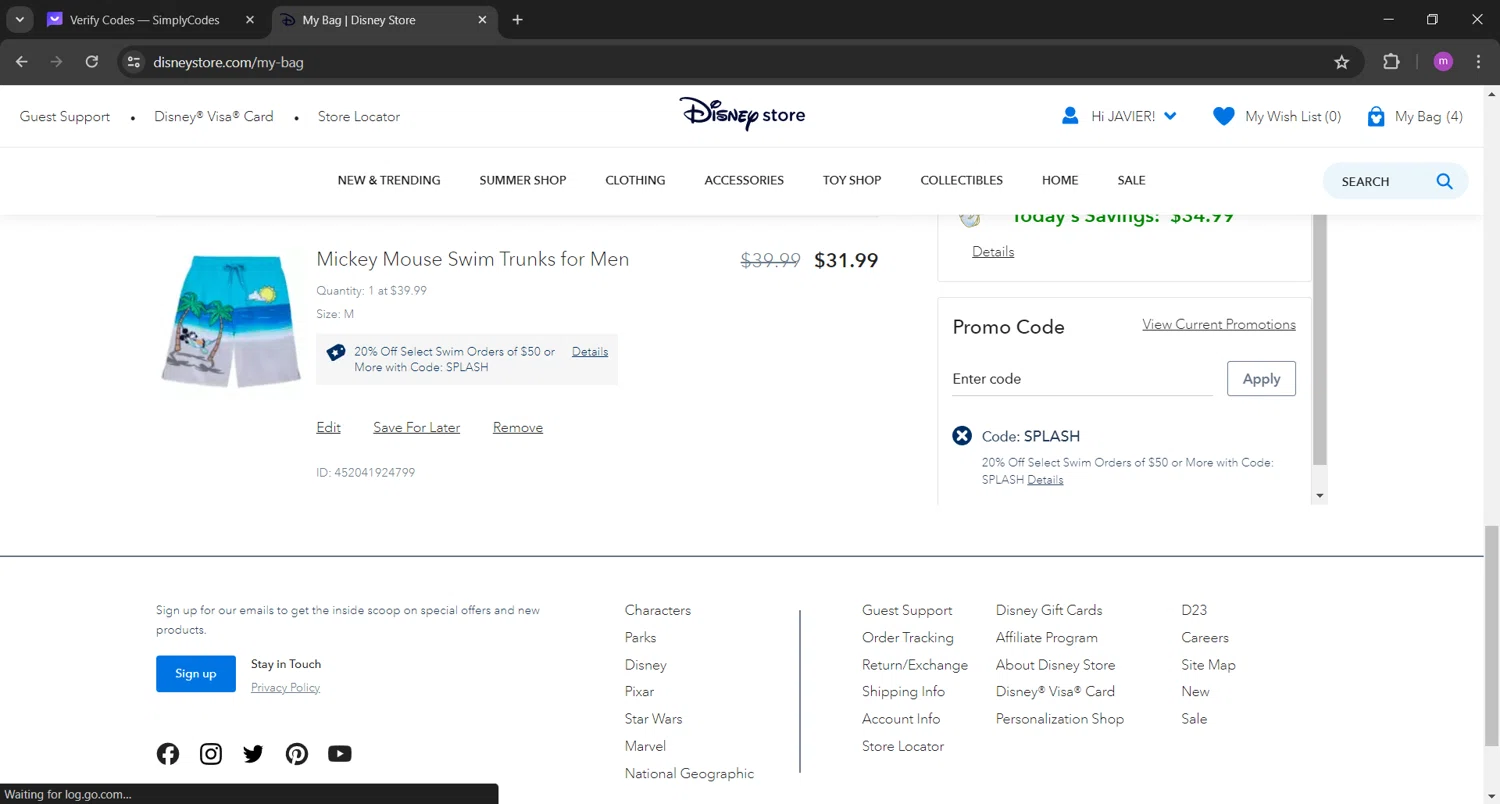Remove the SPLASH promo code with X icon
Image resolution: width=1500 pixels, height=804 pixels.
point(962,436)
